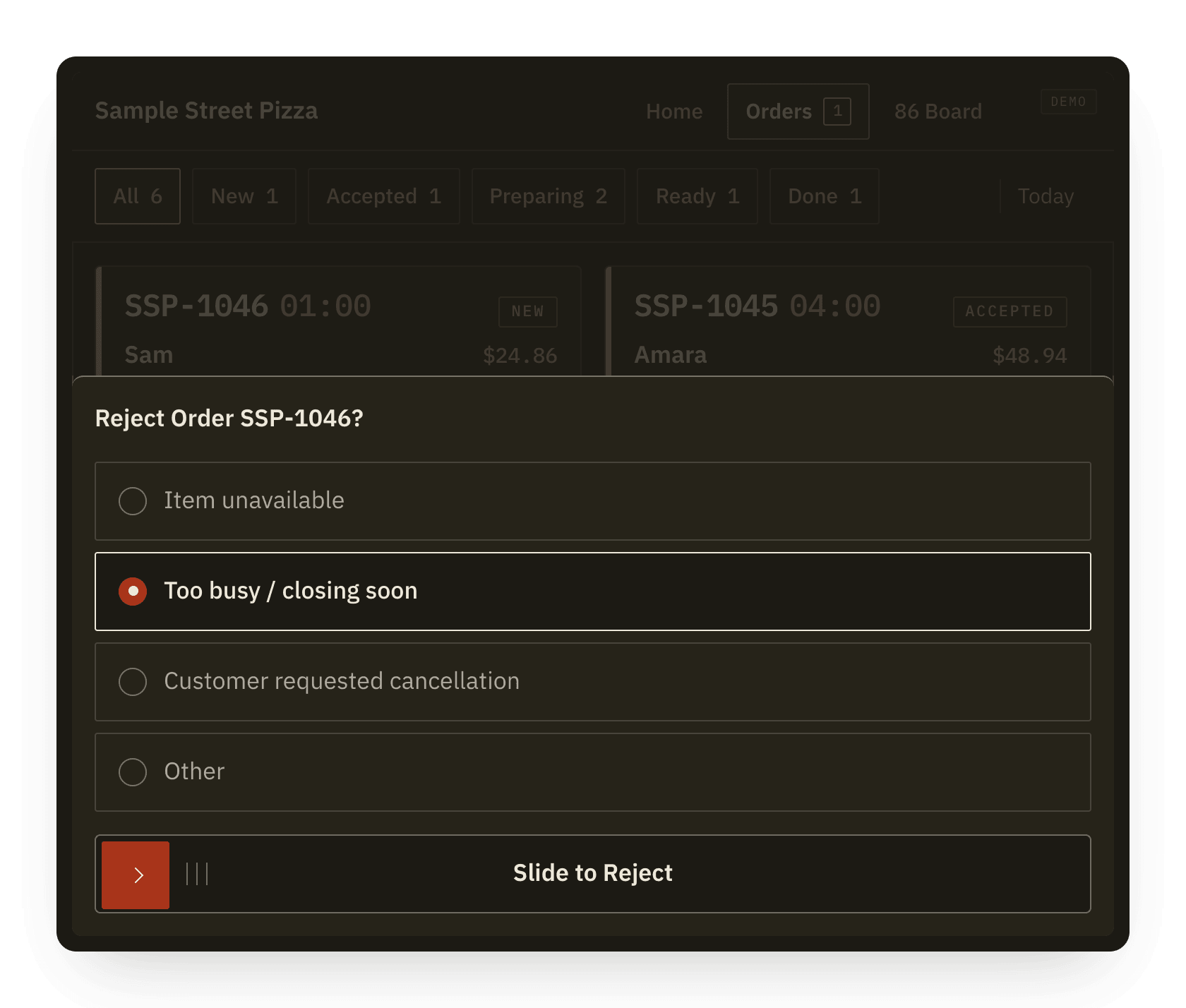Image resolution: width=1186 pixels, height=1008 pixels.
Task: Open the 86 Board tab
Action: pyautogui.click(x=938, y=112)
